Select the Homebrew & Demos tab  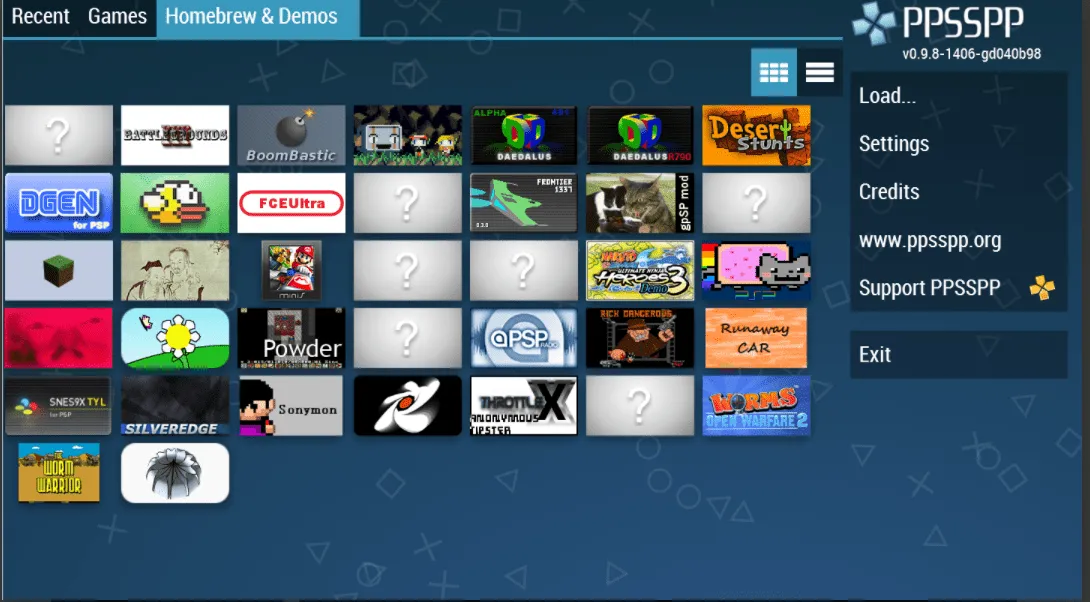(251, 17)
